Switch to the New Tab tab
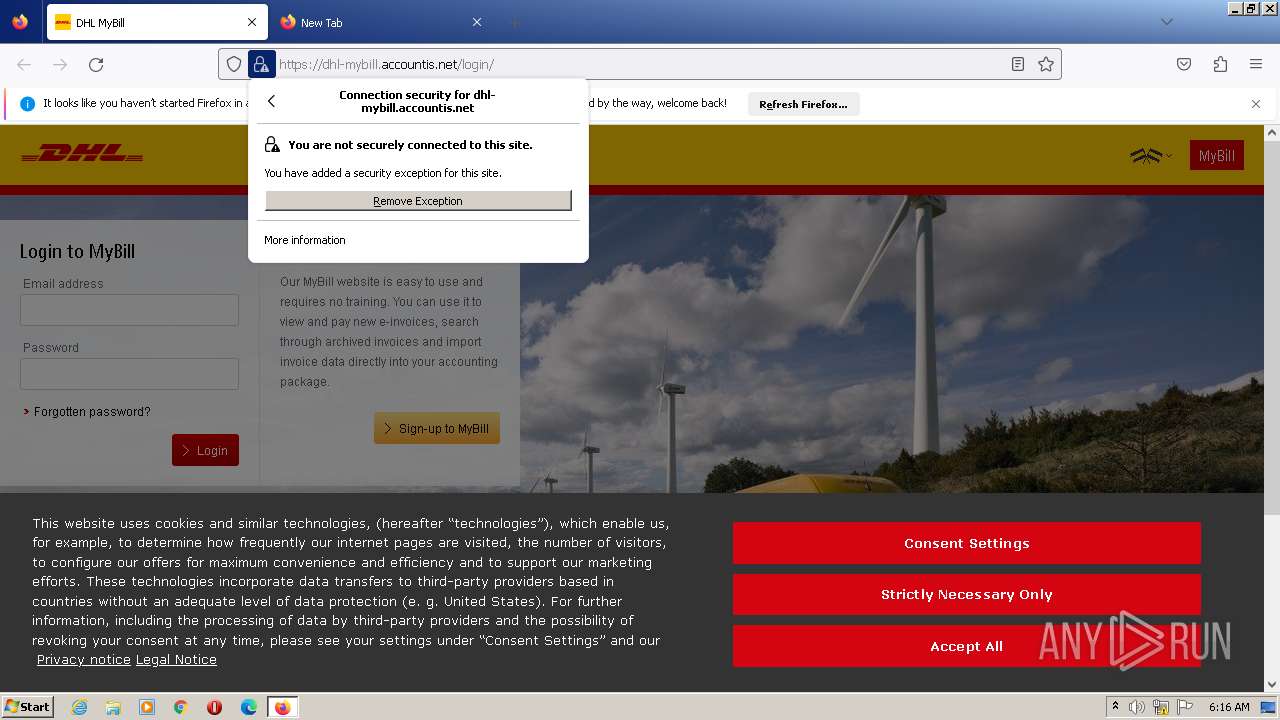Screen dimensions: 1280x720 381,22
